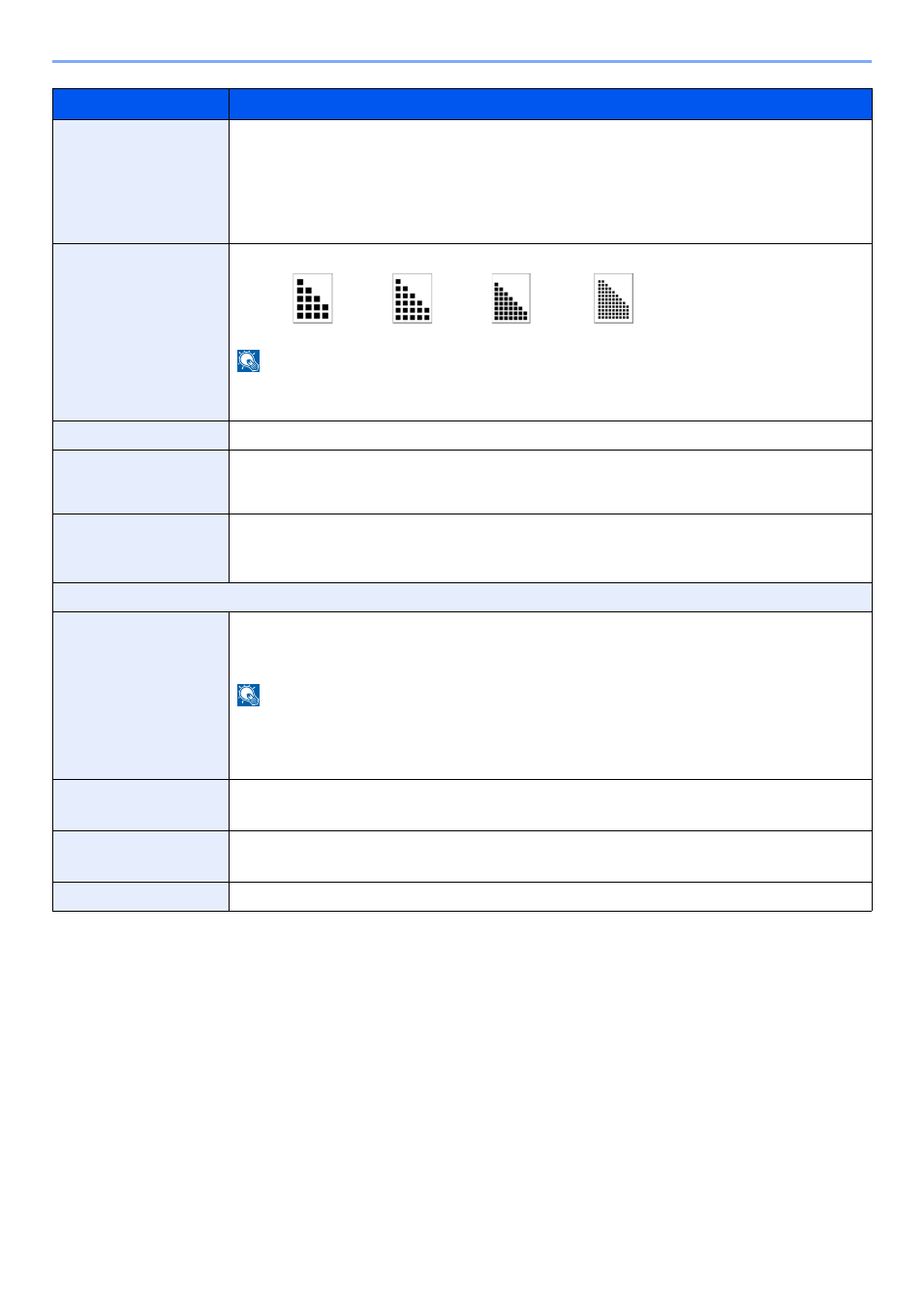924x1308 pixels.
Task: Click the full-width light-blue section divider row
Action: pos(462,597)
